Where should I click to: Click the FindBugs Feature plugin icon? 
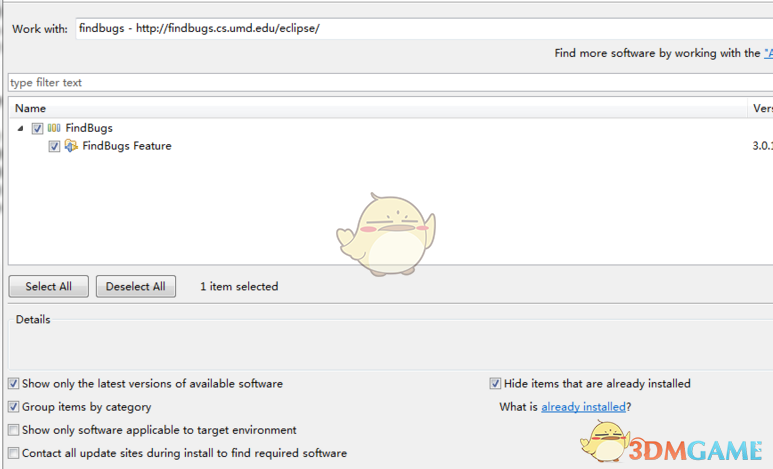pos(71,146)
